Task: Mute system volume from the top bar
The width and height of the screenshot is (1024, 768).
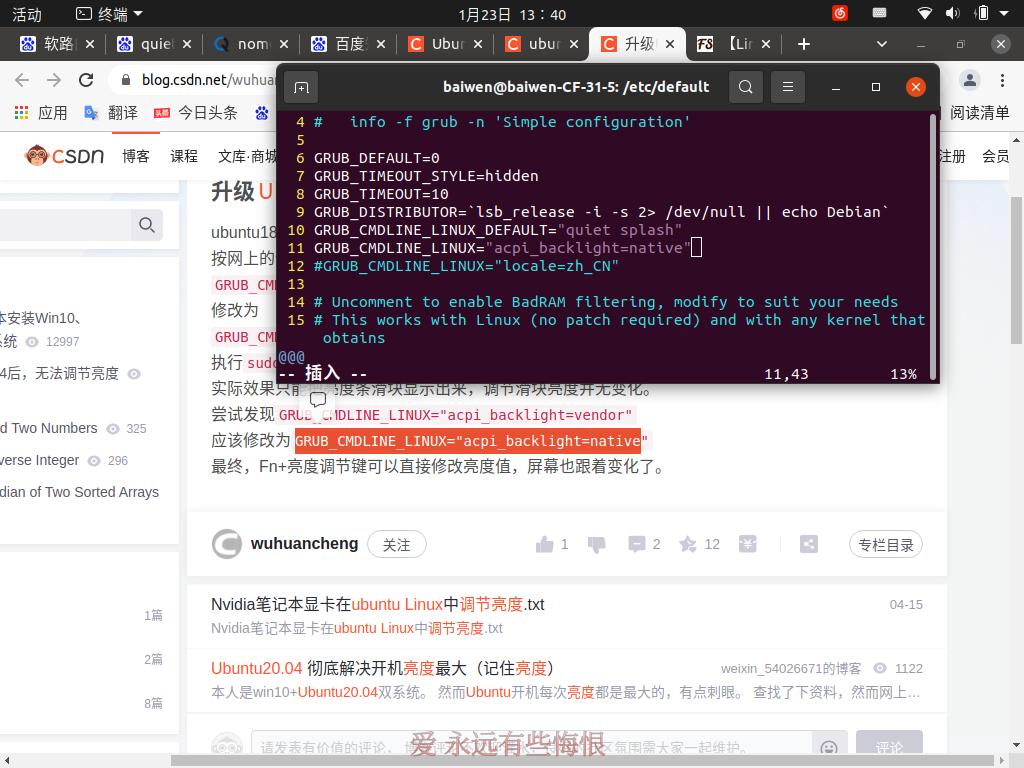Action: click(x=950, y=14)
